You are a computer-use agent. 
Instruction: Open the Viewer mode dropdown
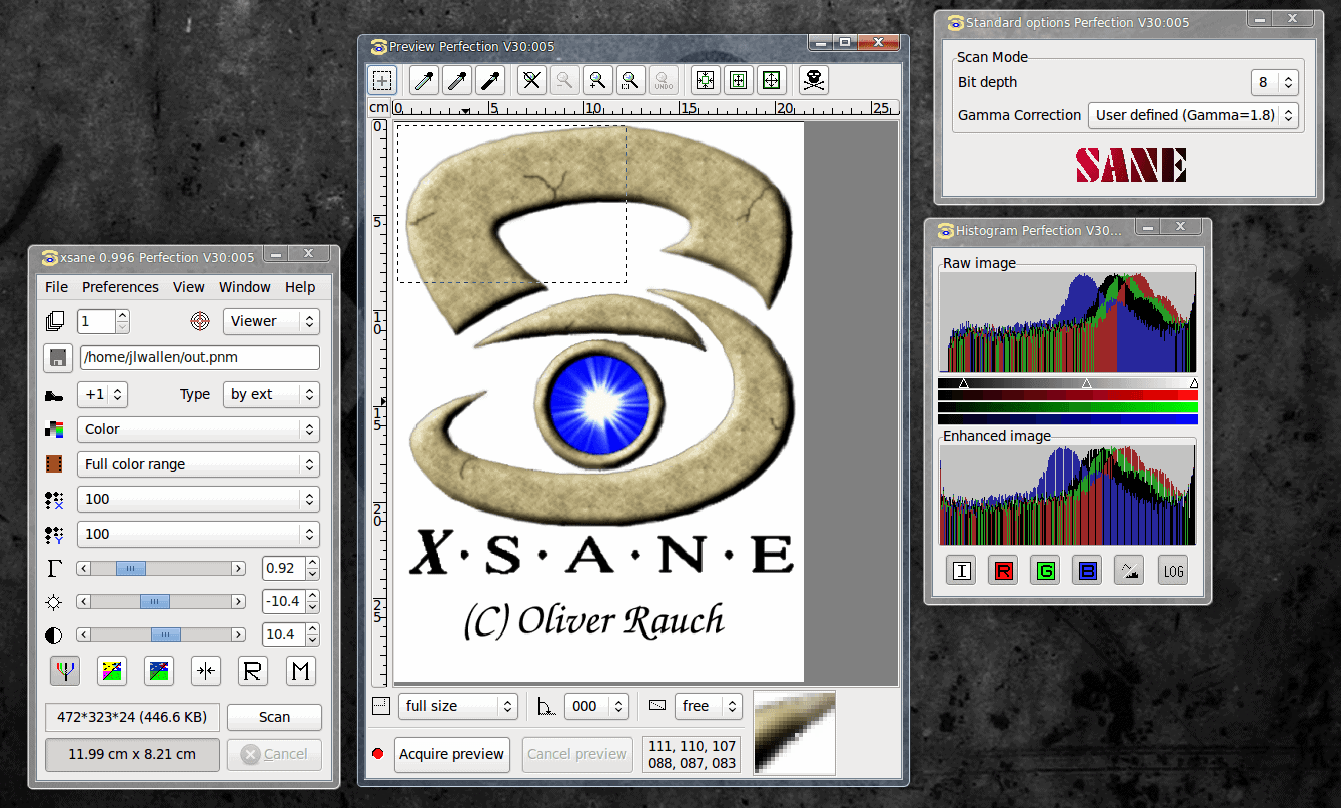coord(270,321)
